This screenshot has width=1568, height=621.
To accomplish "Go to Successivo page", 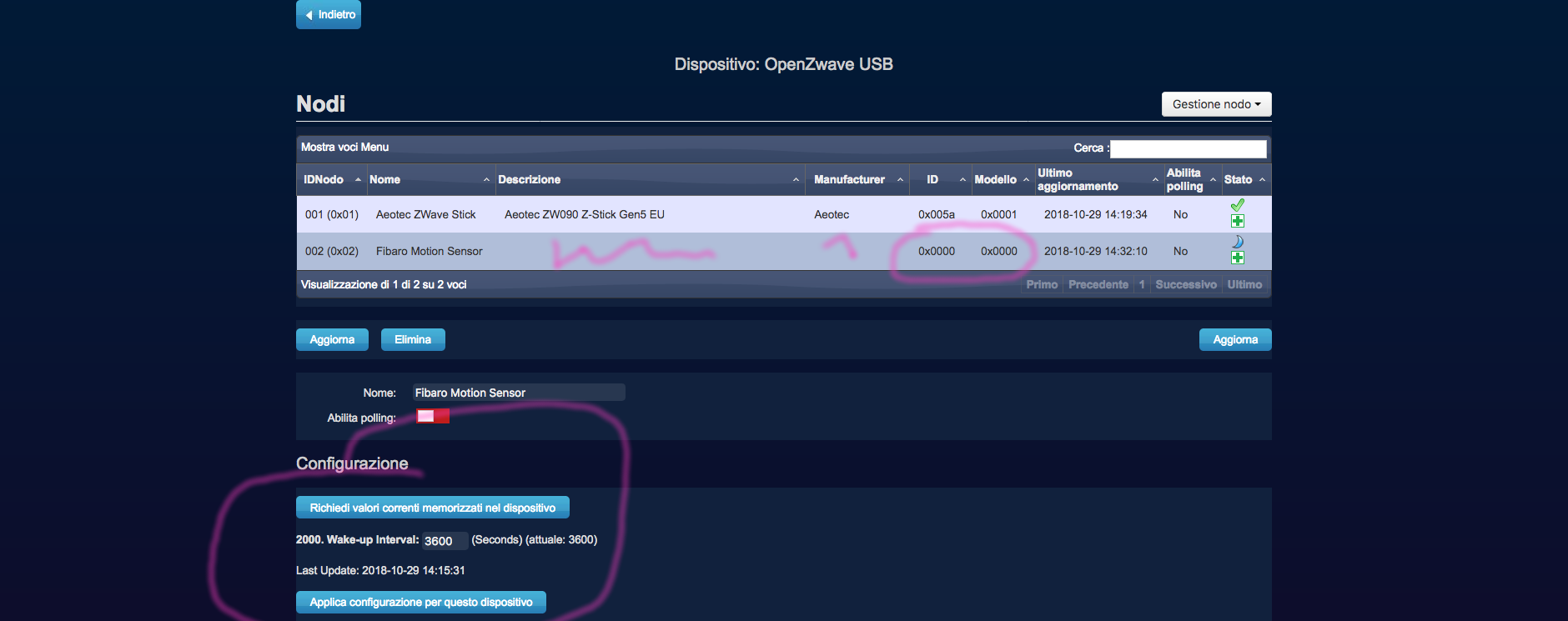I will pos(1185,285).
